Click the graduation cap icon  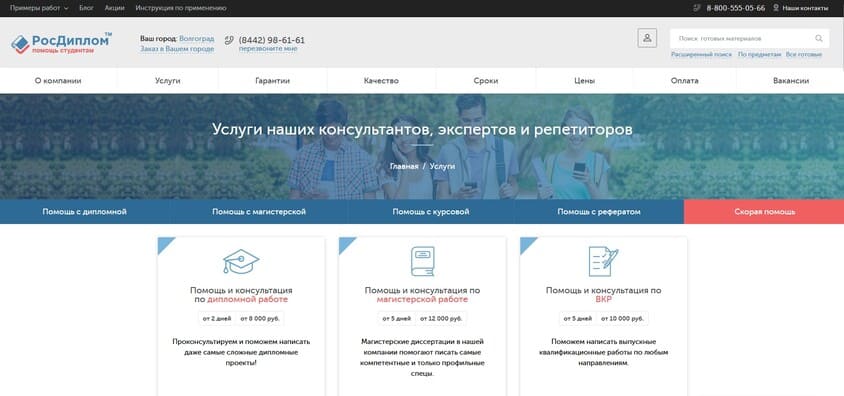click(x=241, y=261)
